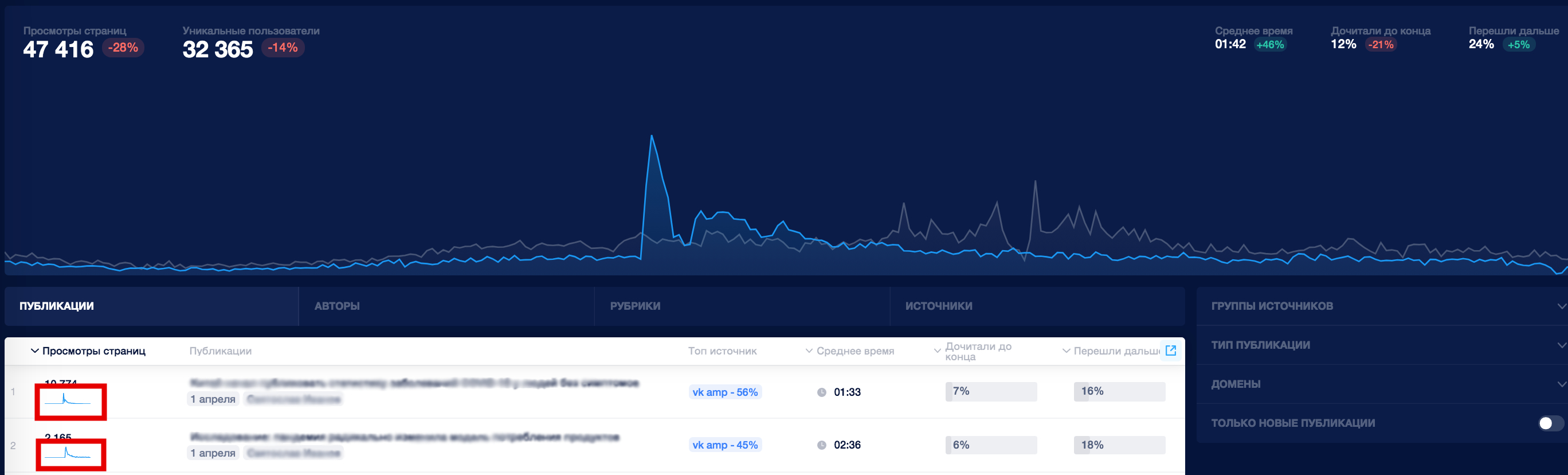Click clock icon beside 01:33 time

point(821,392)
